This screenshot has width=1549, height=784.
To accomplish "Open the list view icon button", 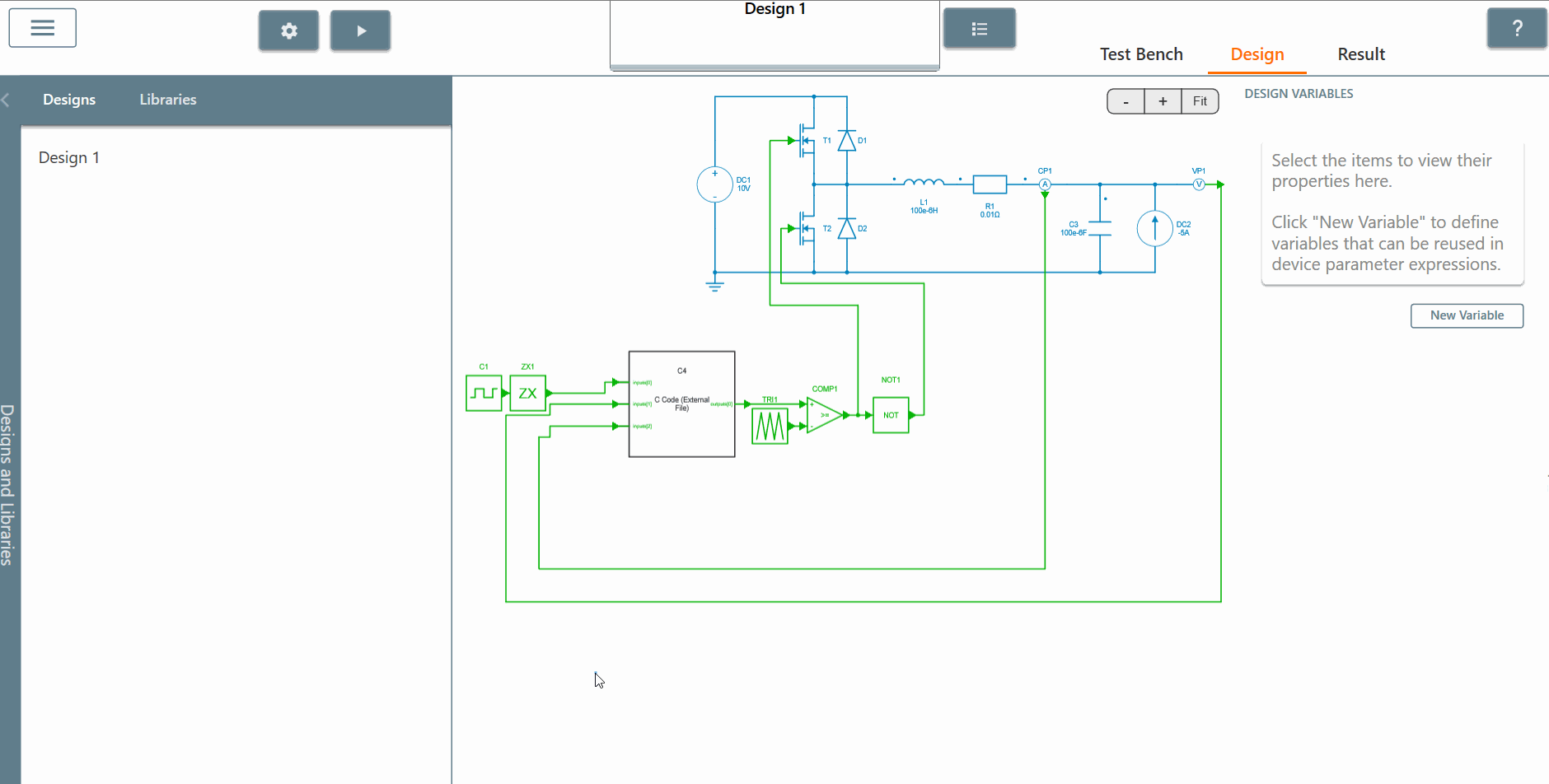I will (979, 29).
